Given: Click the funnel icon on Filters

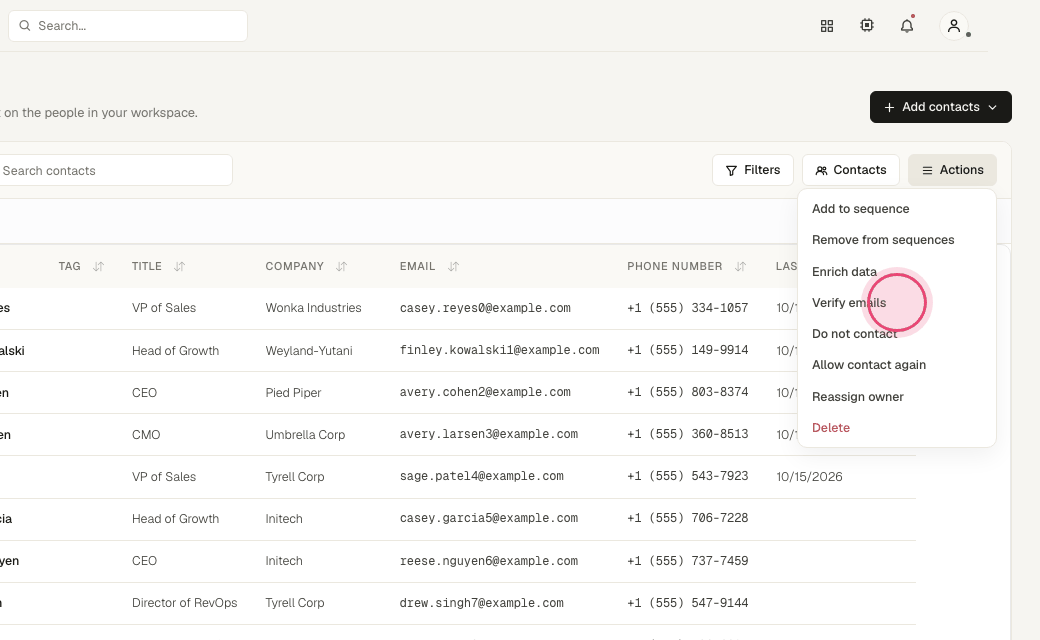Looking at the screenshot, I should tap(731, 170).
